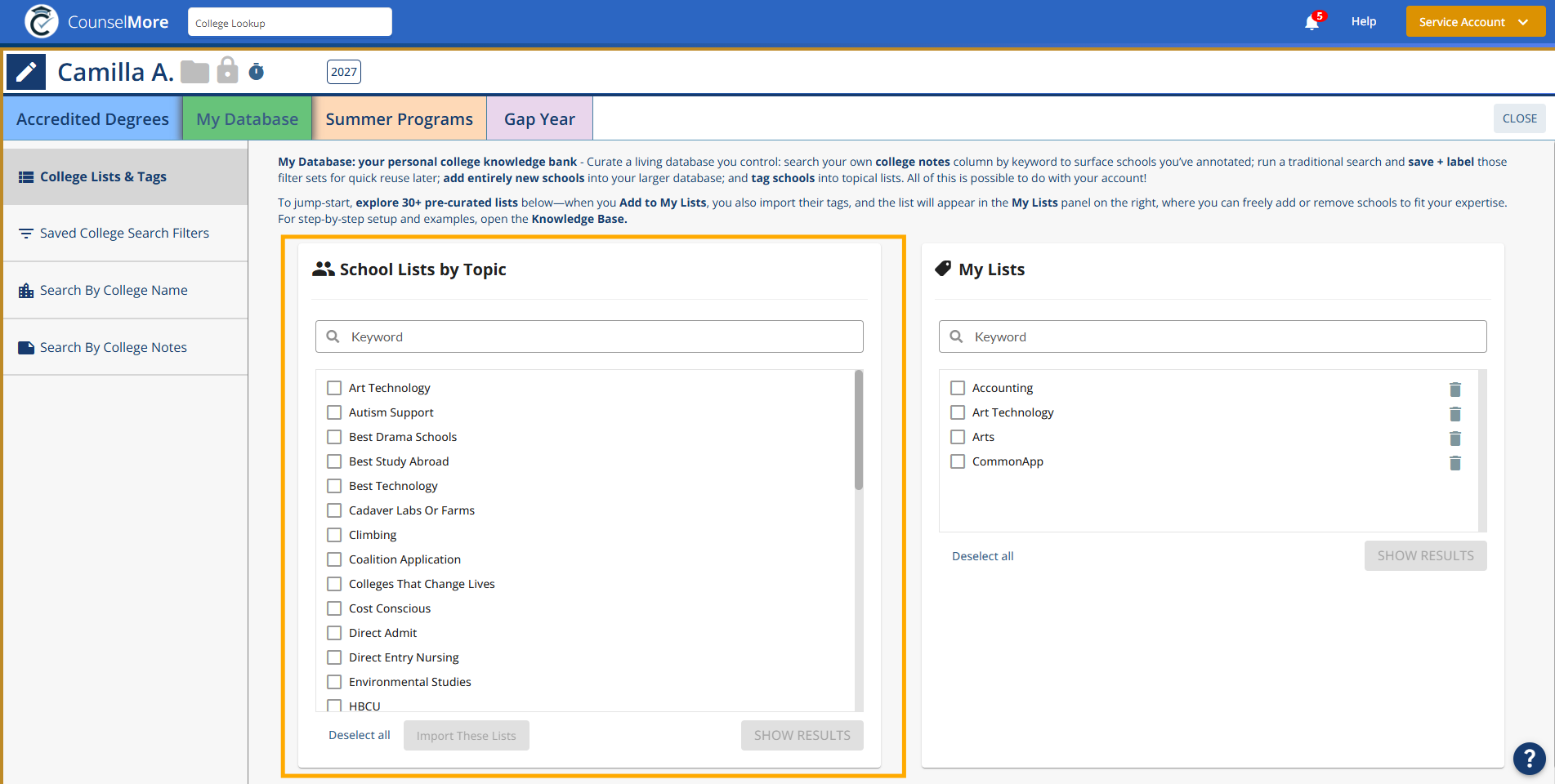Check the Colleges That Change Lives box
Image resolution: width=1555 pixels, height=784 pixels.
click(x=334, y=584)
